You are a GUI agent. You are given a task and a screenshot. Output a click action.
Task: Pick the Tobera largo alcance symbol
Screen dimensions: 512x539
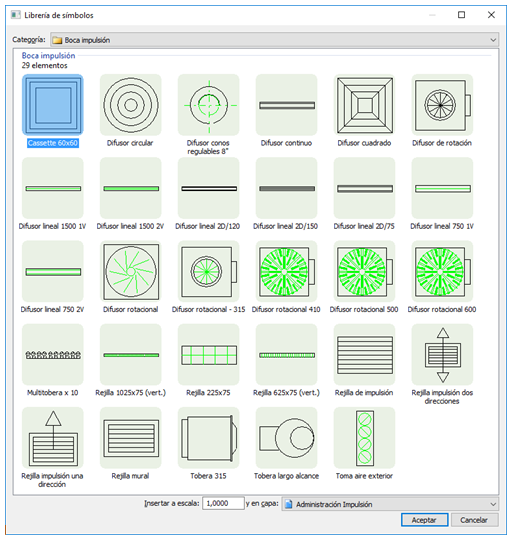(286, 438)
